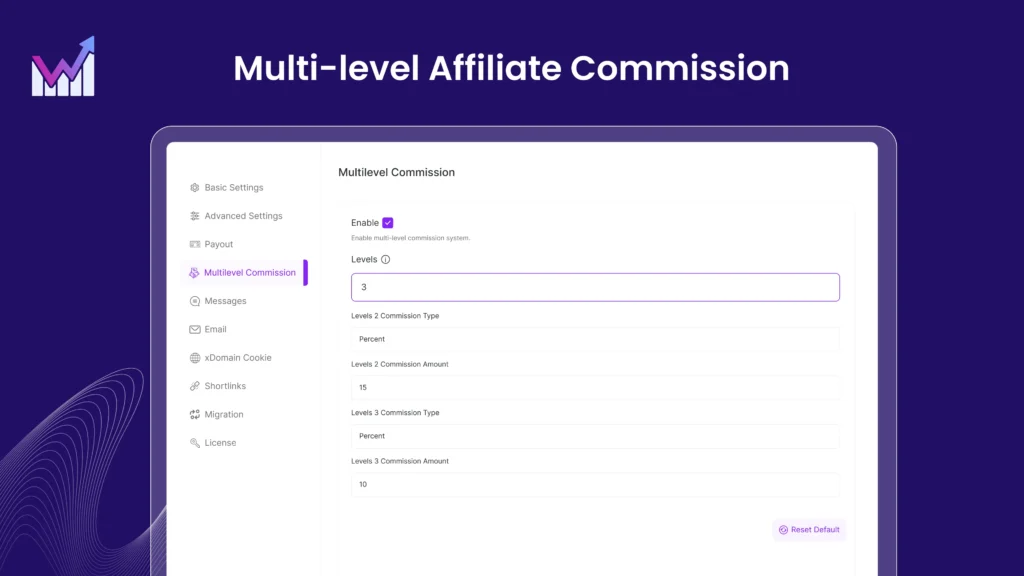
Task: Click the chart logo in header
Action: click(x=63, y=66)
